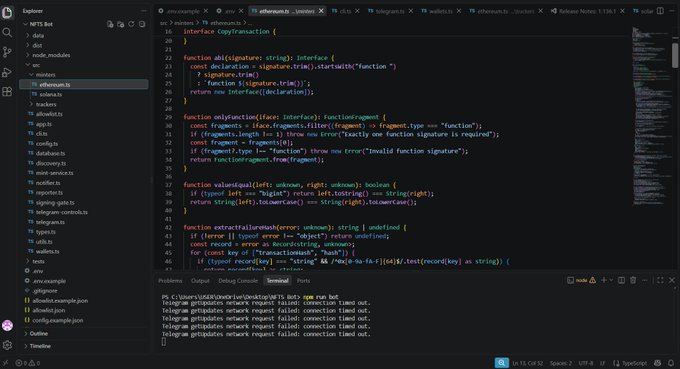680x369 pixels.
Task: Create a new file in NFTS Bot
Action: [x=110, y=24]
